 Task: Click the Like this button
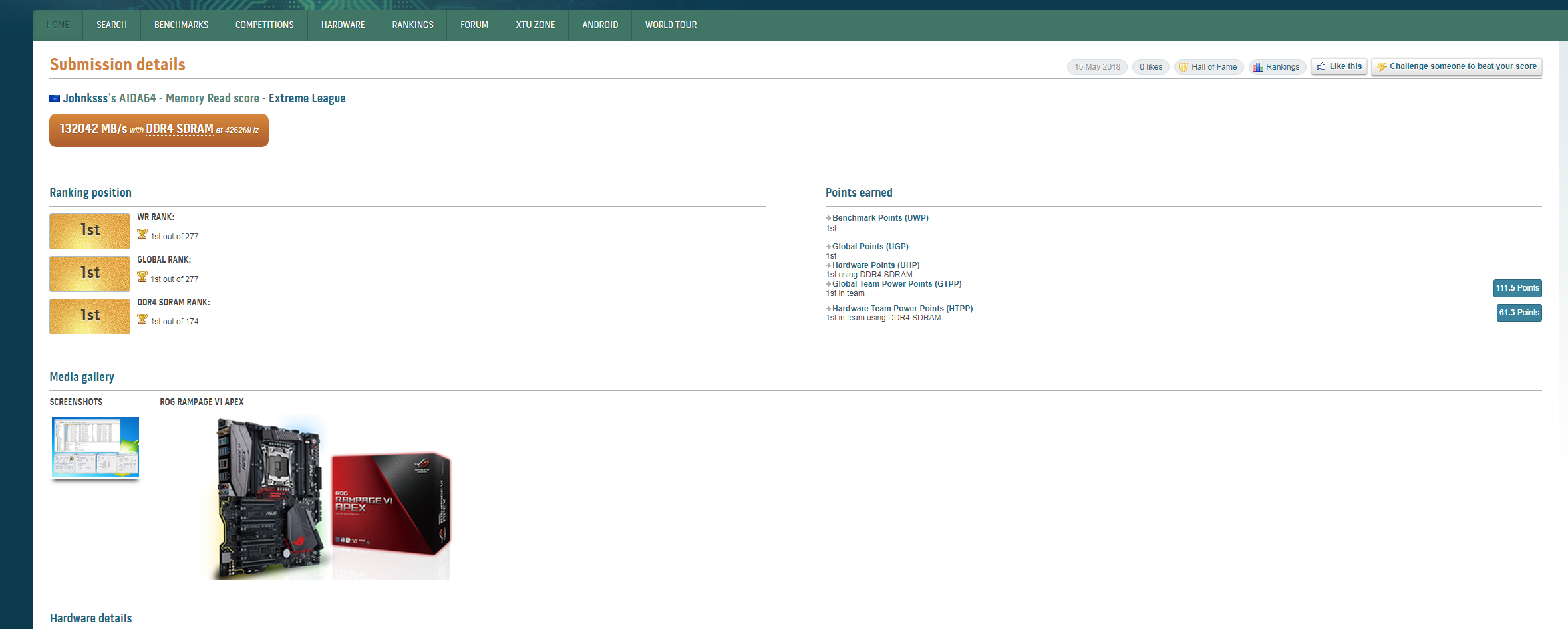click(x=1338, y=66)
